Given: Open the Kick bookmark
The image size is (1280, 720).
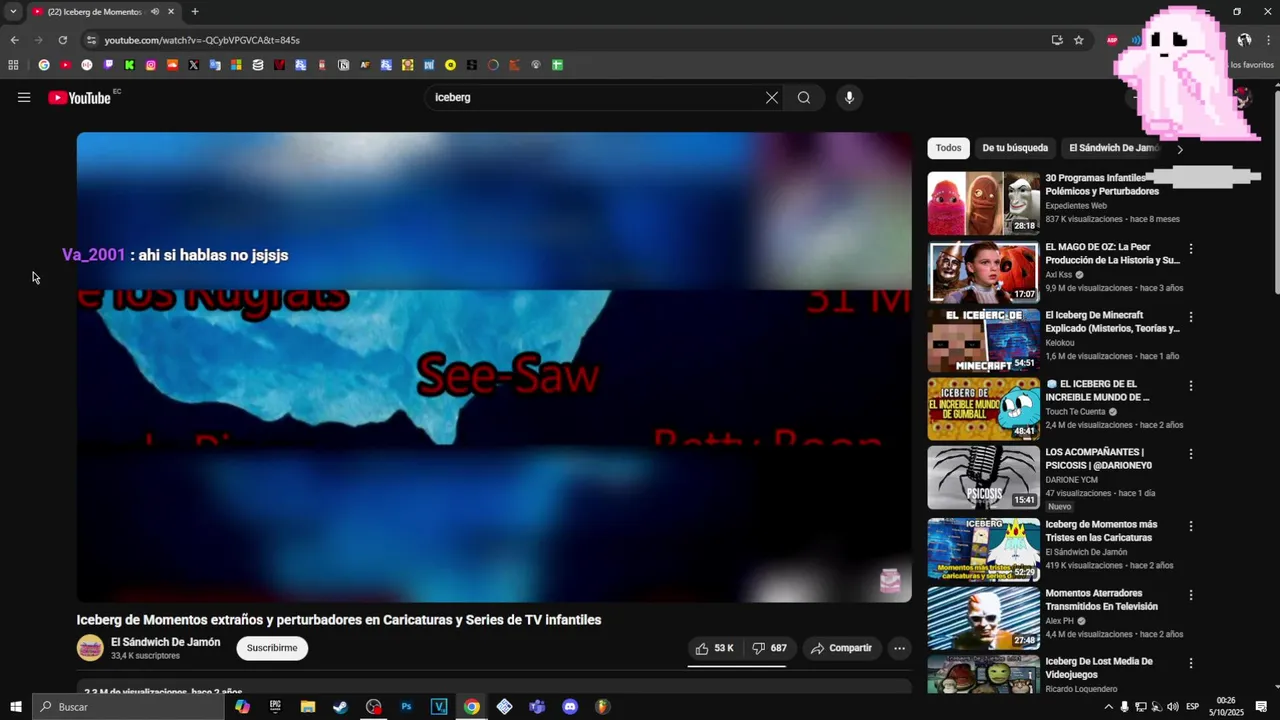Looking at the screenshot, I should point(129,65).
